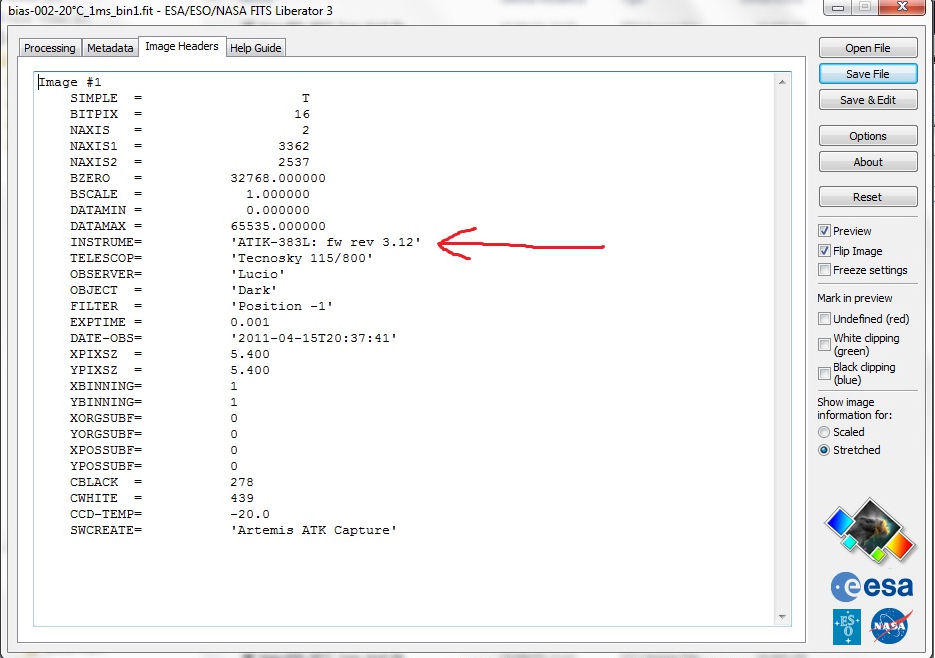Viewport: 935px width, 658px height.
Task: Click the ESA logo
Action: click(872, 587)
